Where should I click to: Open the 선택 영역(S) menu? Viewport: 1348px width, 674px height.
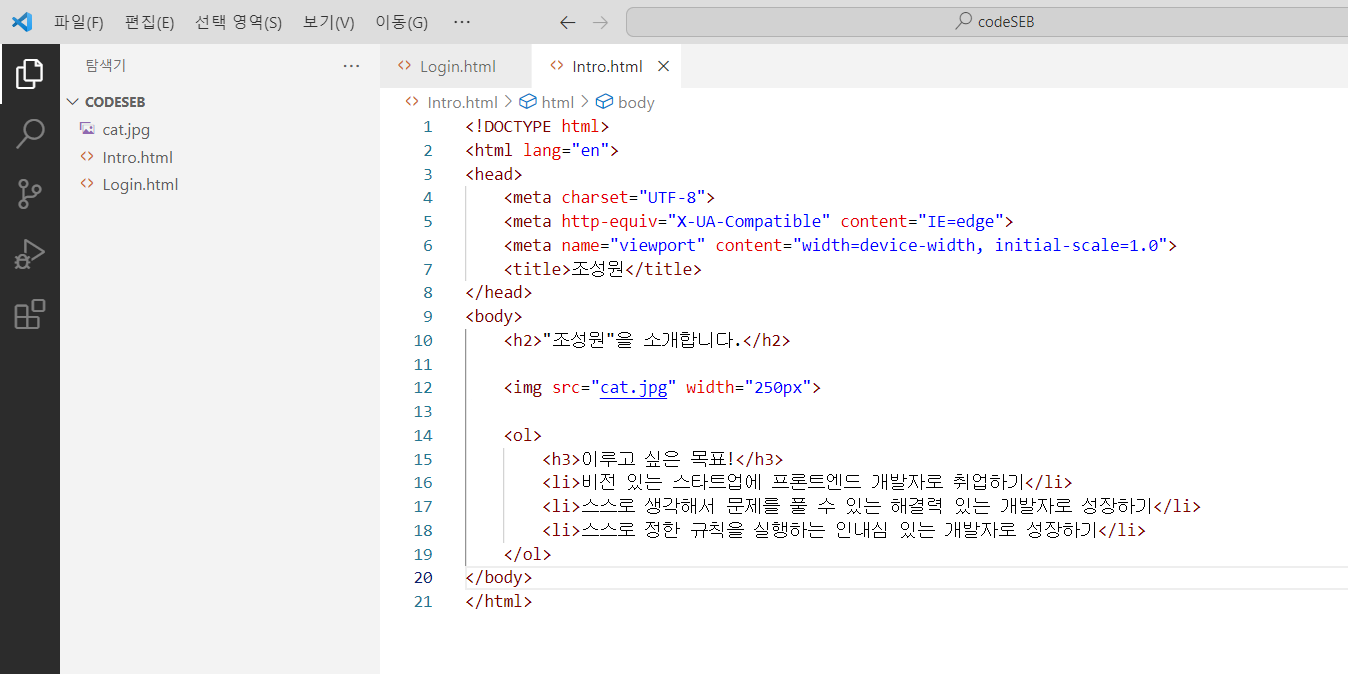point(238,22)
